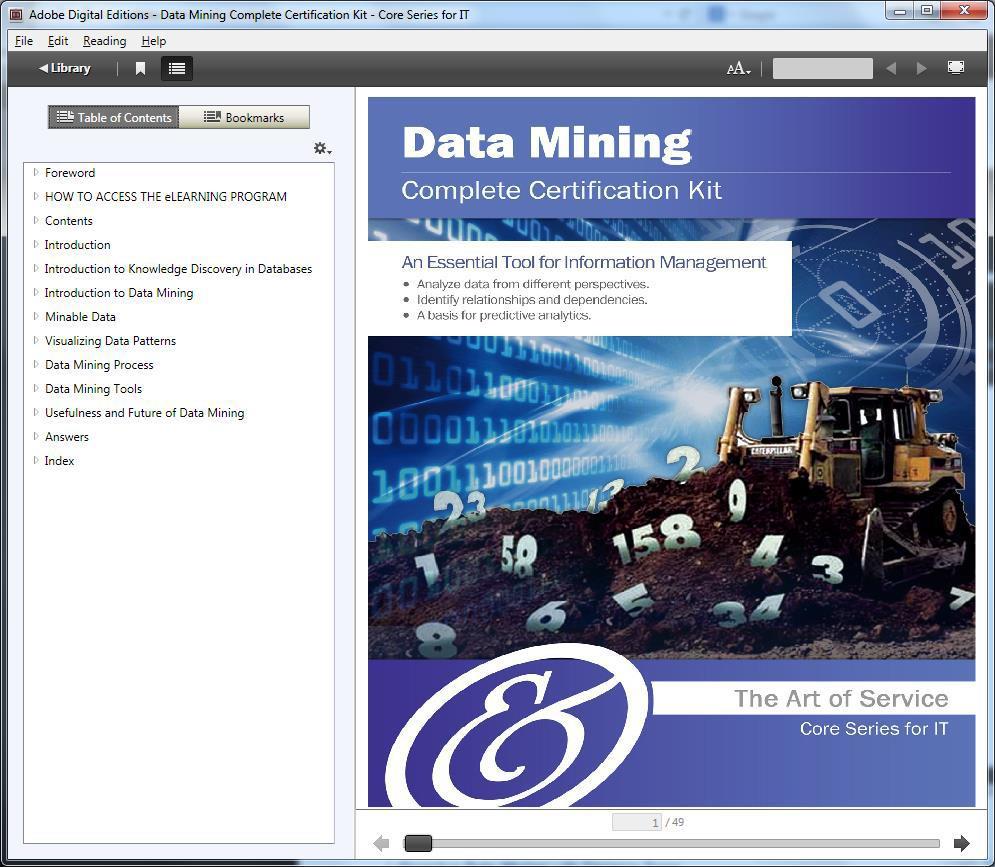Go to previous search result arrow
The height and width of the screenshot is (867, 995).
point(891,69)
